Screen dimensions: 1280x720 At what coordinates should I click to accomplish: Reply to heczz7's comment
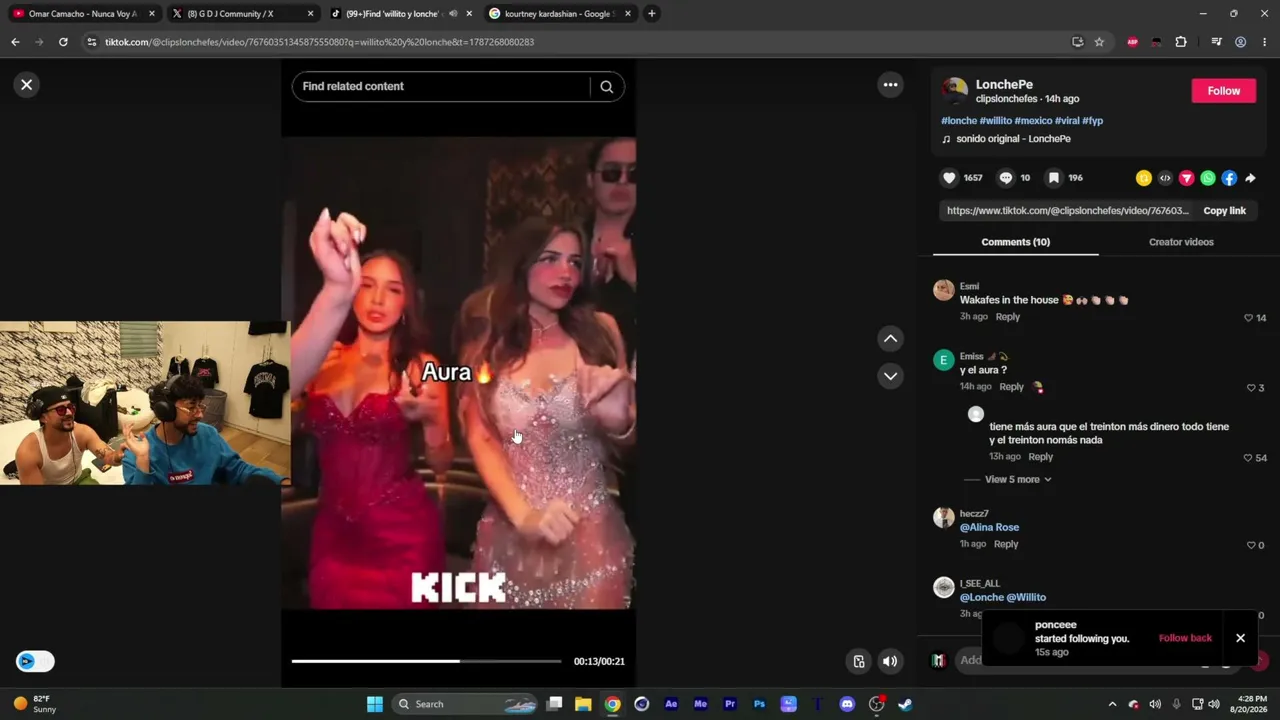click(x=1006, y=544)
